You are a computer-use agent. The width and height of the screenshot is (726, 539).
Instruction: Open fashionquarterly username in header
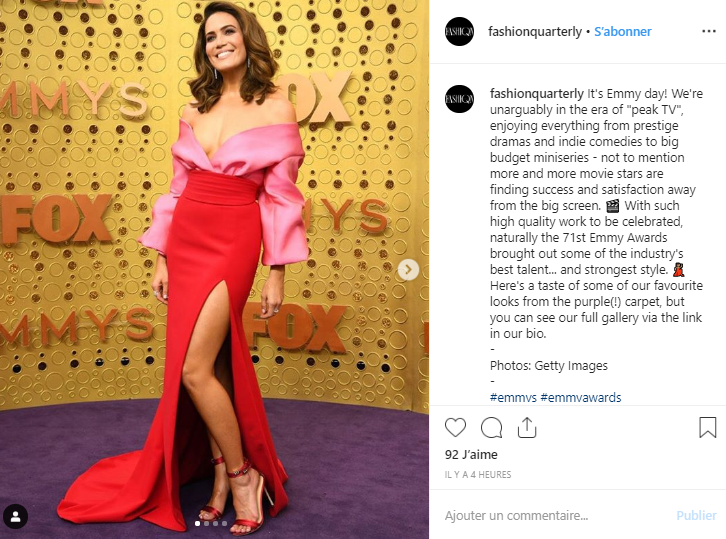(535, 31)
